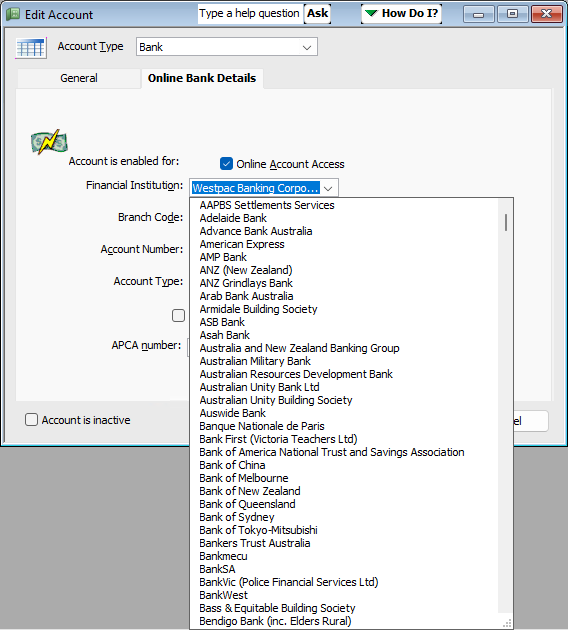Pick Asah Bank from list
568x630 pixels.
click(225, 335)
